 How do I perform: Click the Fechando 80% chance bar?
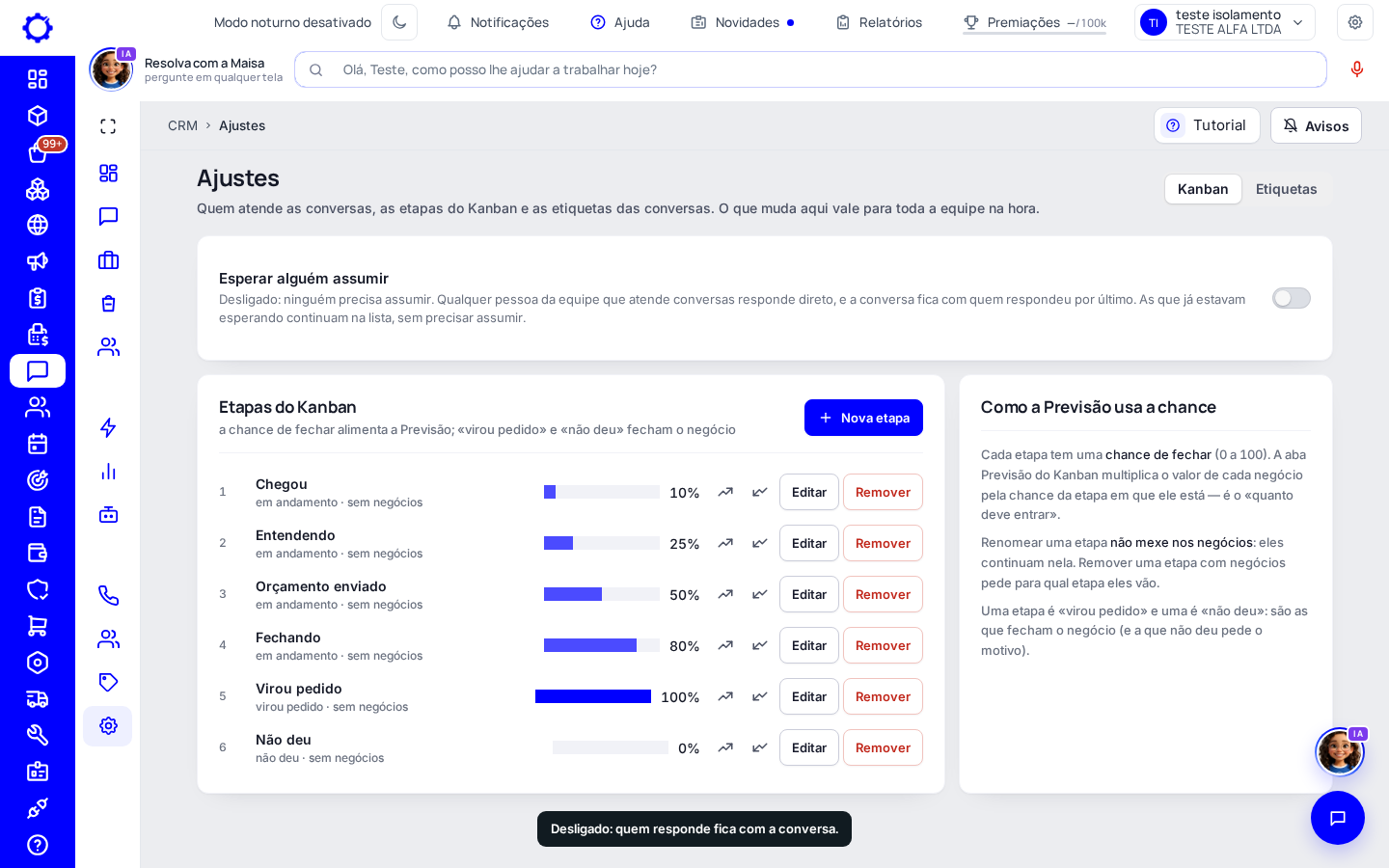pyautogui.click(x=602, y=645)
